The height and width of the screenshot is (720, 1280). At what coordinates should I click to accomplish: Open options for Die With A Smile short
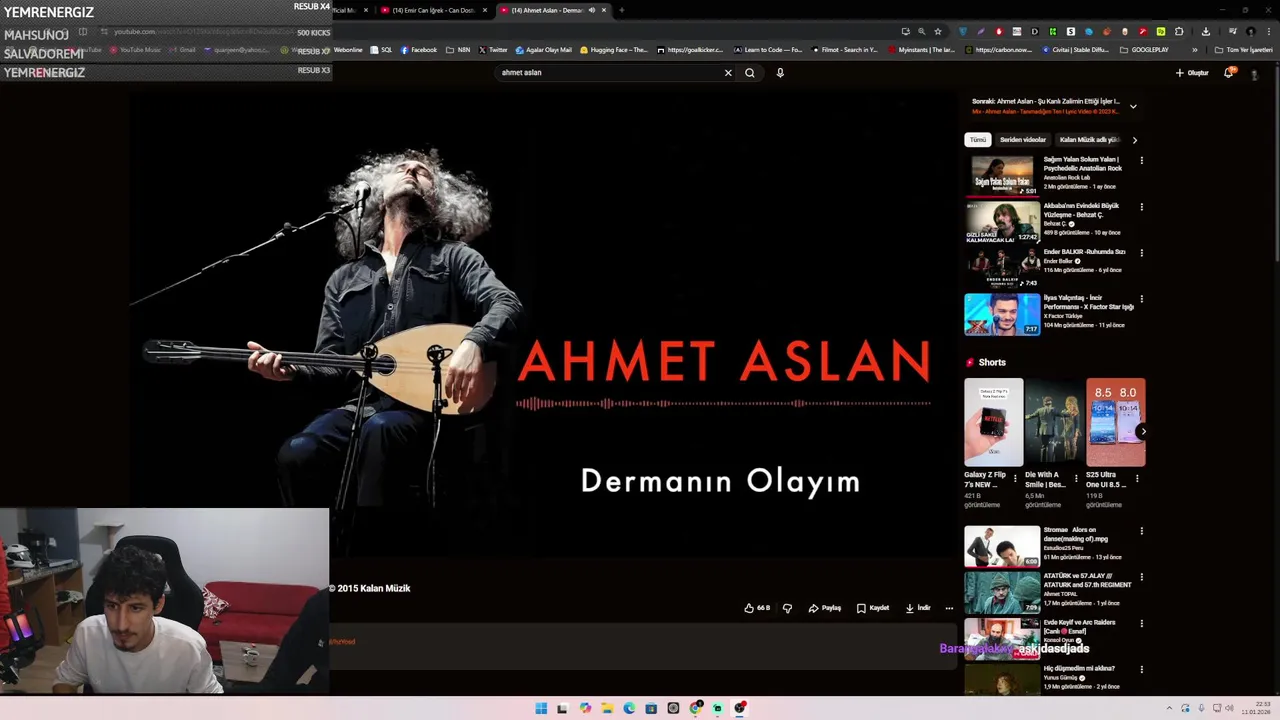tap(1076, 478)
